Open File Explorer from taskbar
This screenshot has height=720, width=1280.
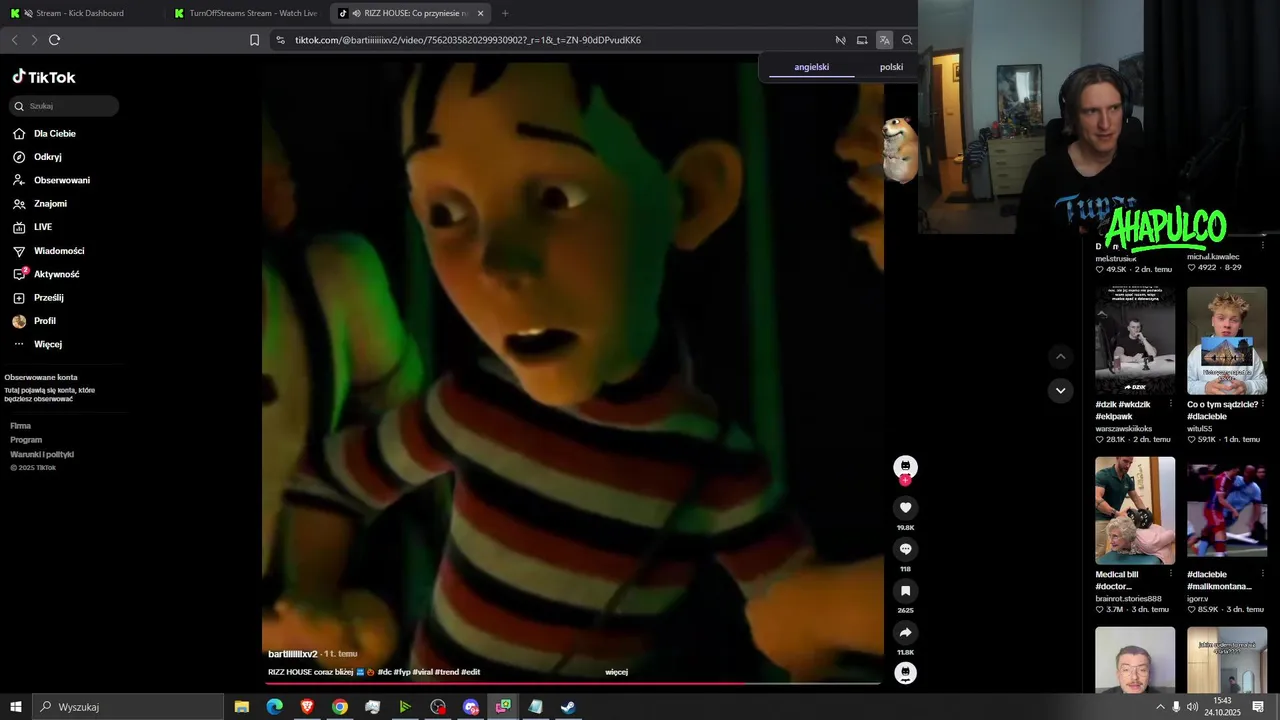(242, 707)
